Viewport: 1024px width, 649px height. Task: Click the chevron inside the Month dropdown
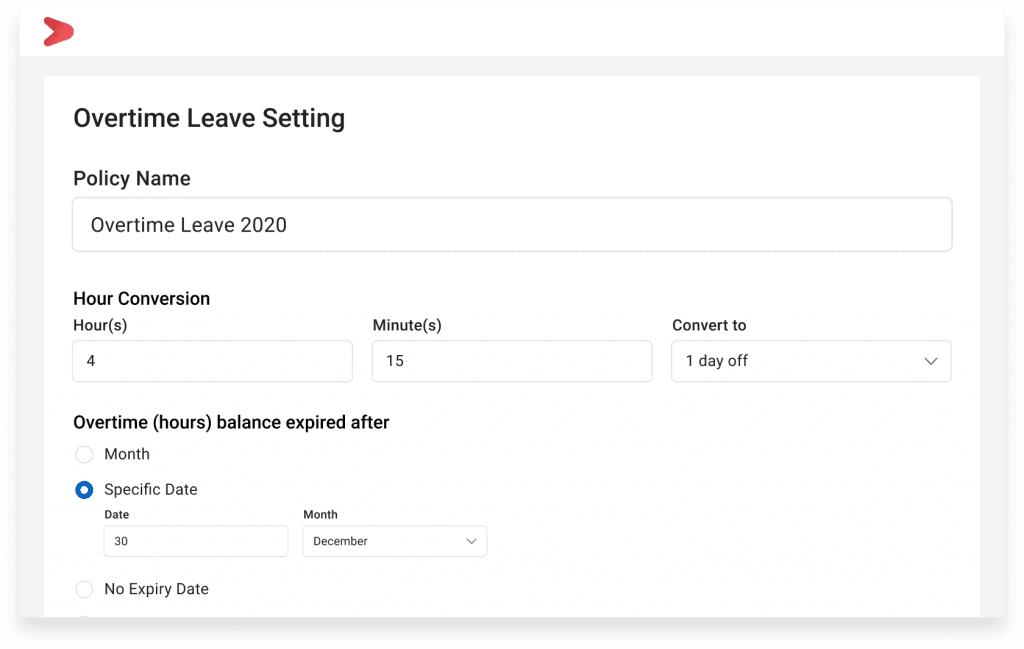pyautogui.click(x=472, y=541)
